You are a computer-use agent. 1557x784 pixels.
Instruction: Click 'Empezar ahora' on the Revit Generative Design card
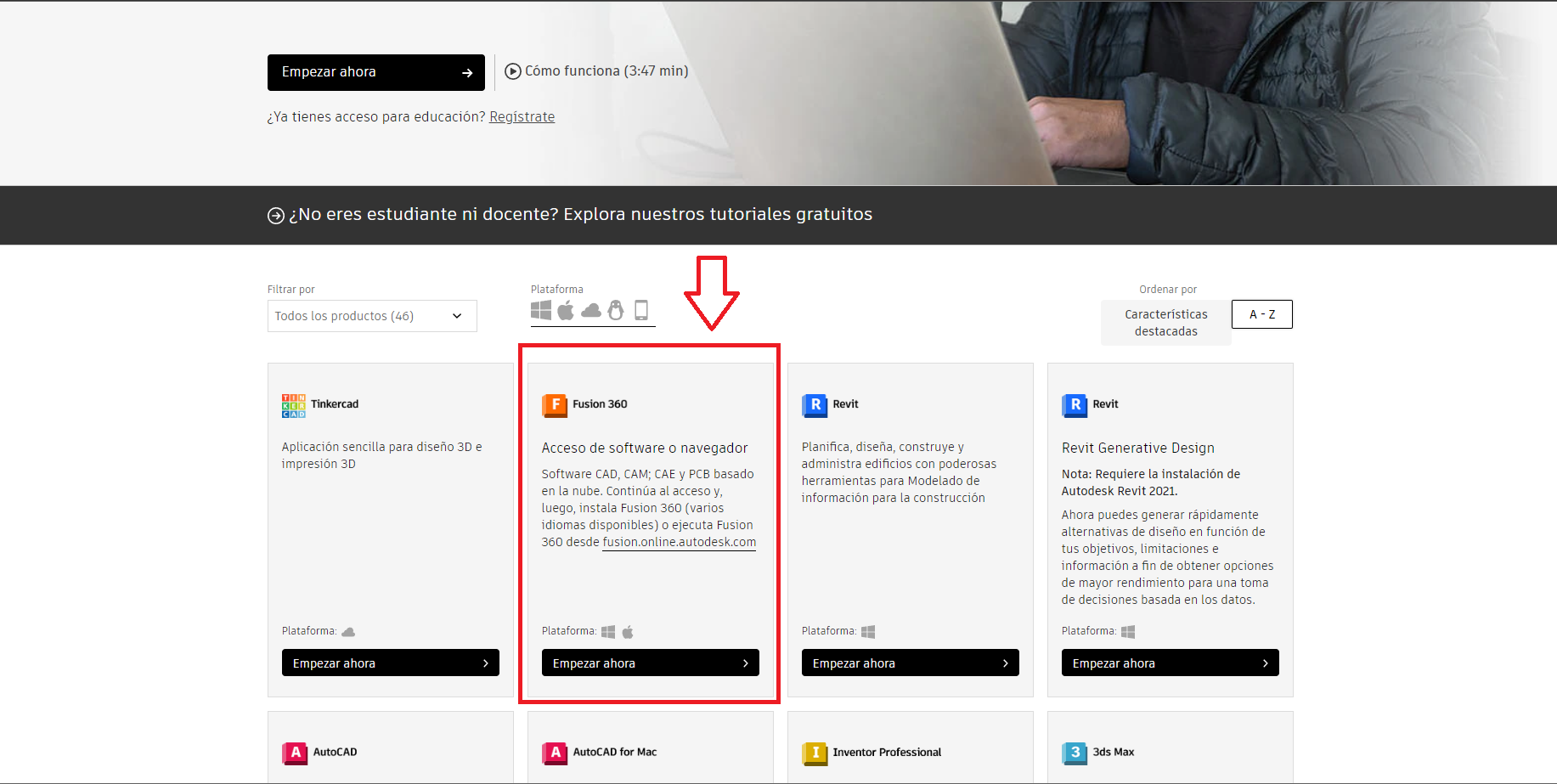point(1171,663)
